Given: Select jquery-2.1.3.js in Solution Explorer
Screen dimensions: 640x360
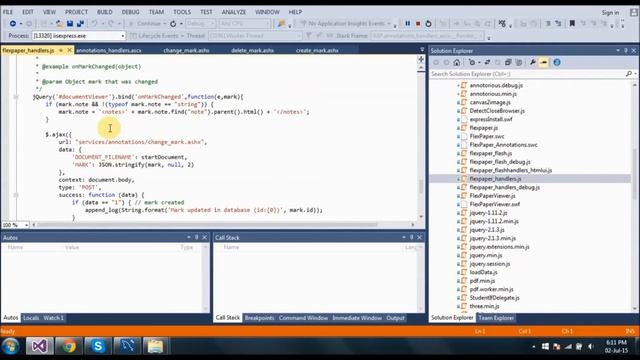Looking at the screenshot, I should point(487,230).
